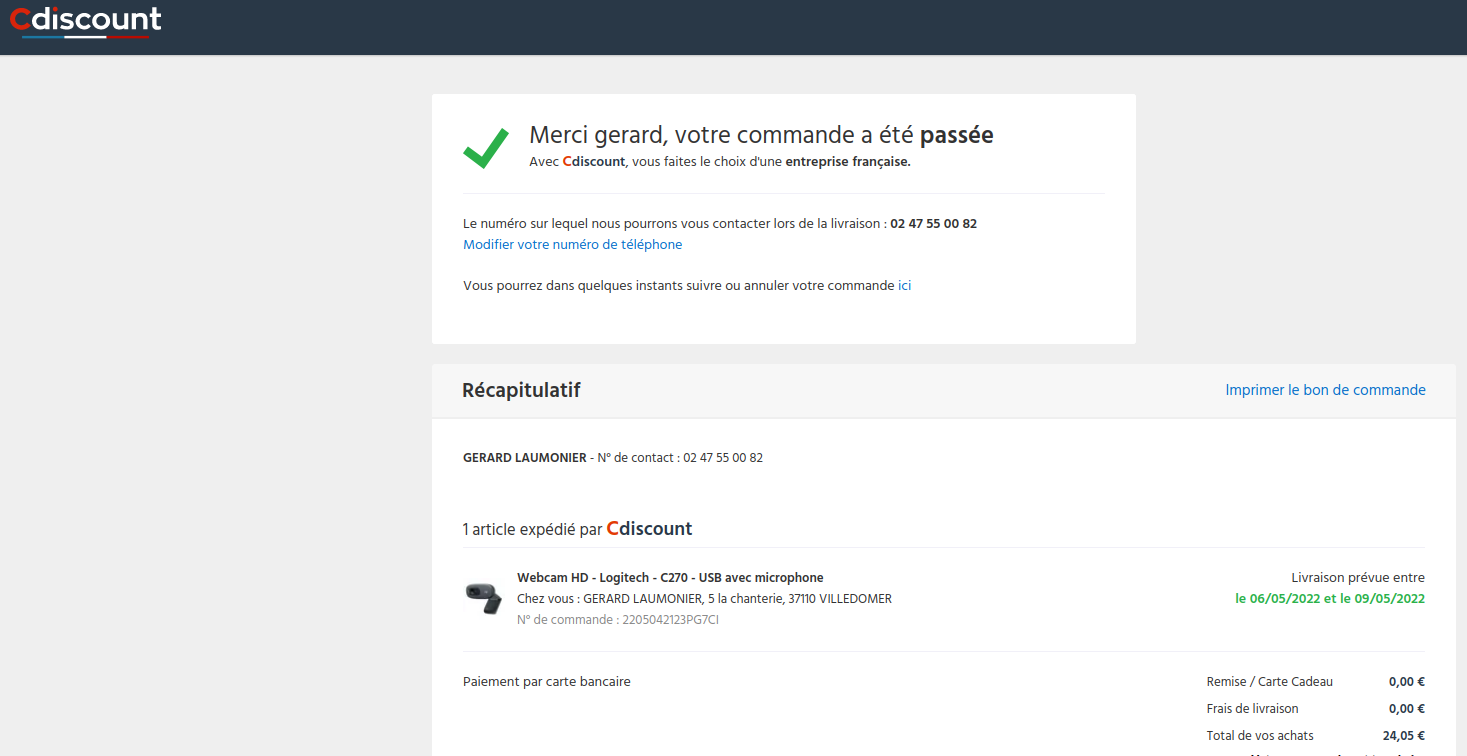
Task: Click 'Imprimer le bon de commande'
Action: [x=1325, y=390]
